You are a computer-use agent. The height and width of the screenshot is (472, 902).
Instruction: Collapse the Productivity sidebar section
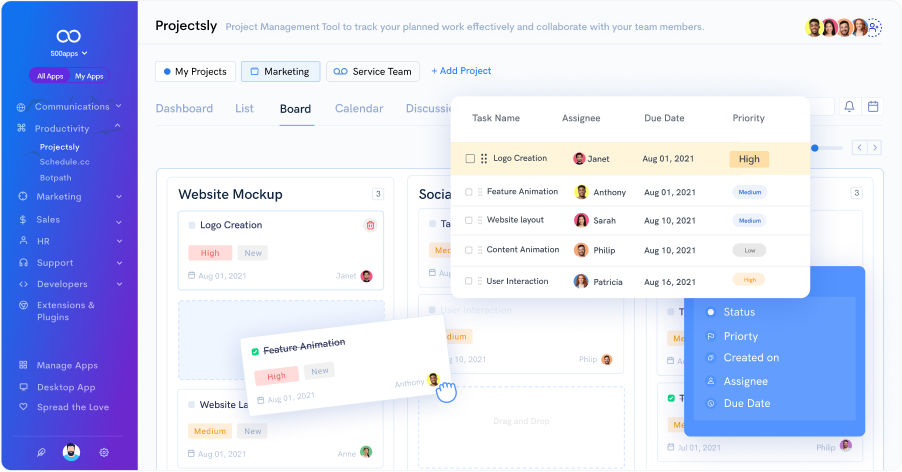pyautogui.click(x=118, y=127)
